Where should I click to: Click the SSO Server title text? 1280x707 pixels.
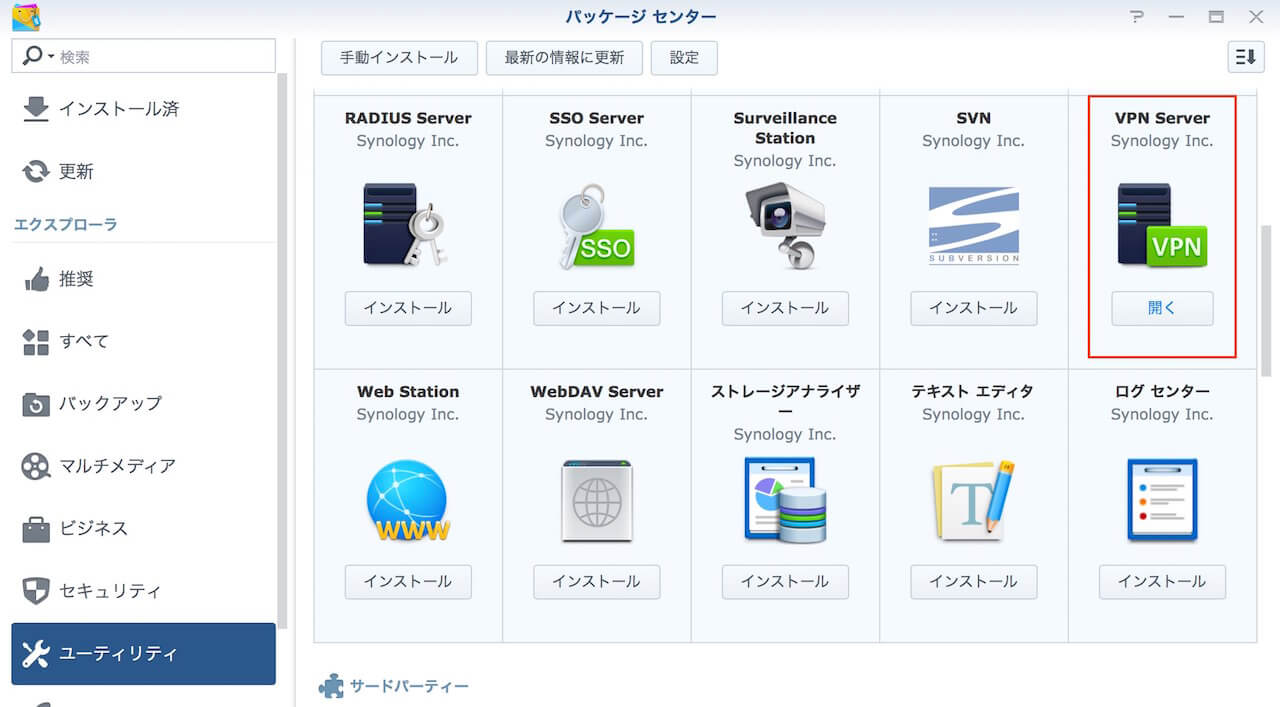(x=596, y=118)
